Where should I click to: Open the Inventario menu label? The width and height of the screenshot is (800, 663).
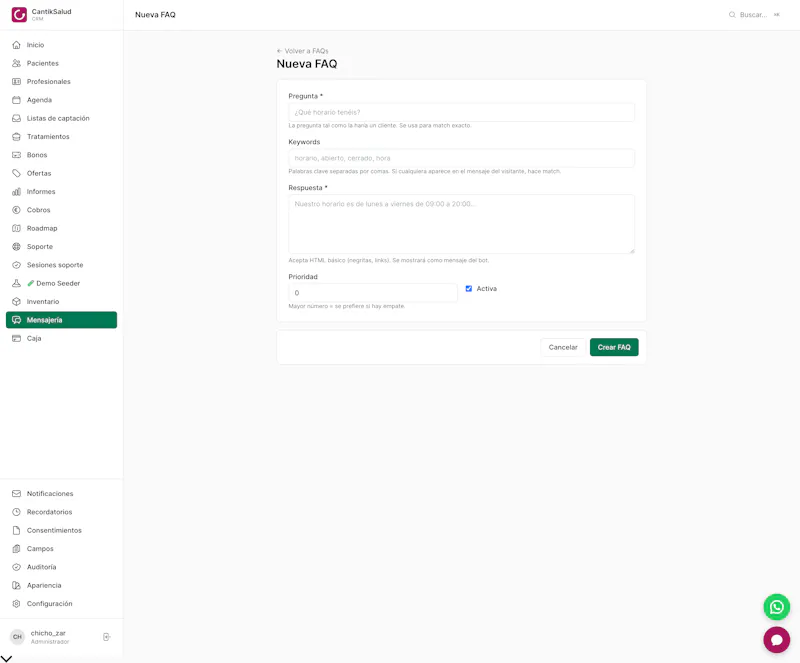coord(43,302)
